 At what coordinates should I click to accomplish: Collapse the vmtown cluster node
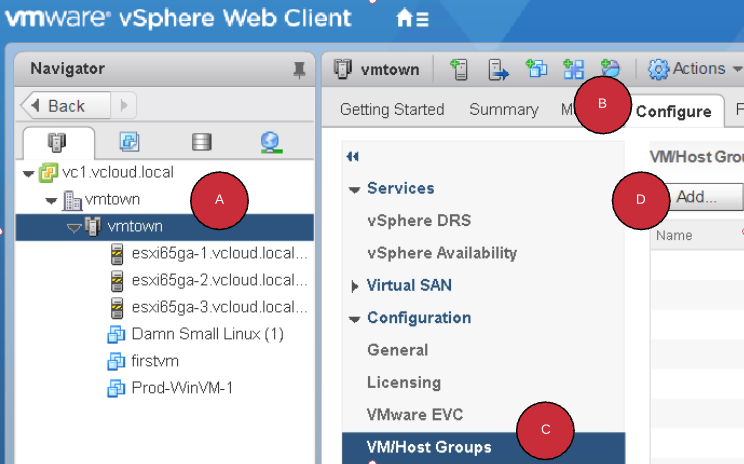[74, 228]
